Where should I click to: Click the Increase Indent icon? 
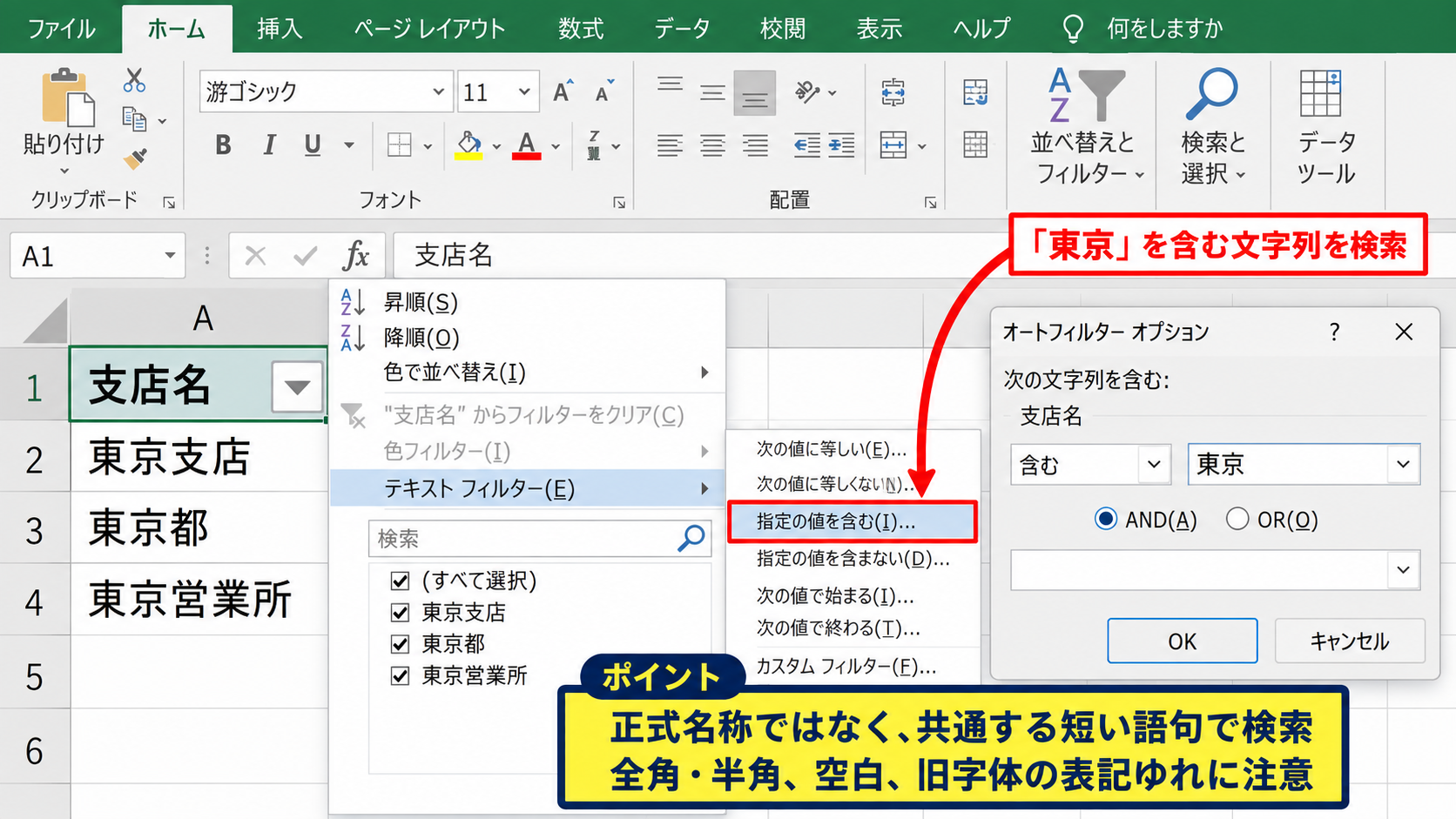(x=840, y=144)
